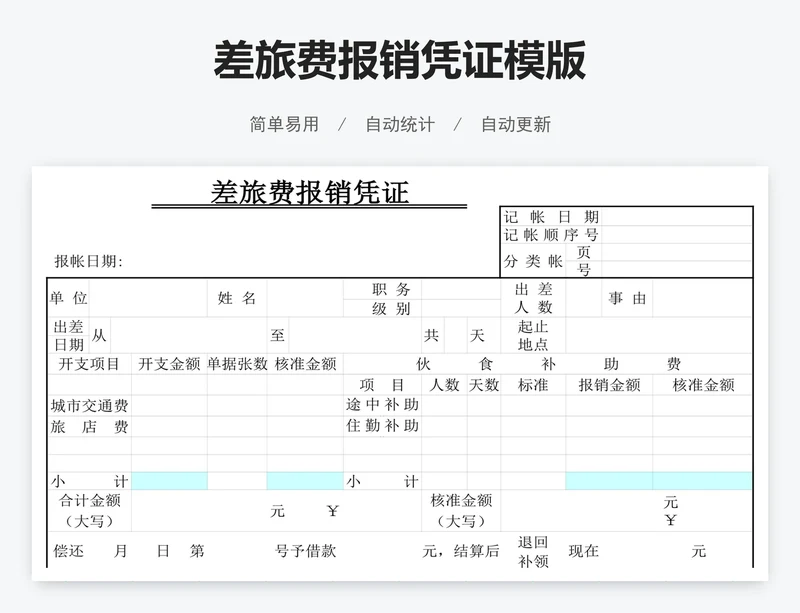Select the 城市交通费 row label
The image size is (800, 613).
(x=89, y=406)
